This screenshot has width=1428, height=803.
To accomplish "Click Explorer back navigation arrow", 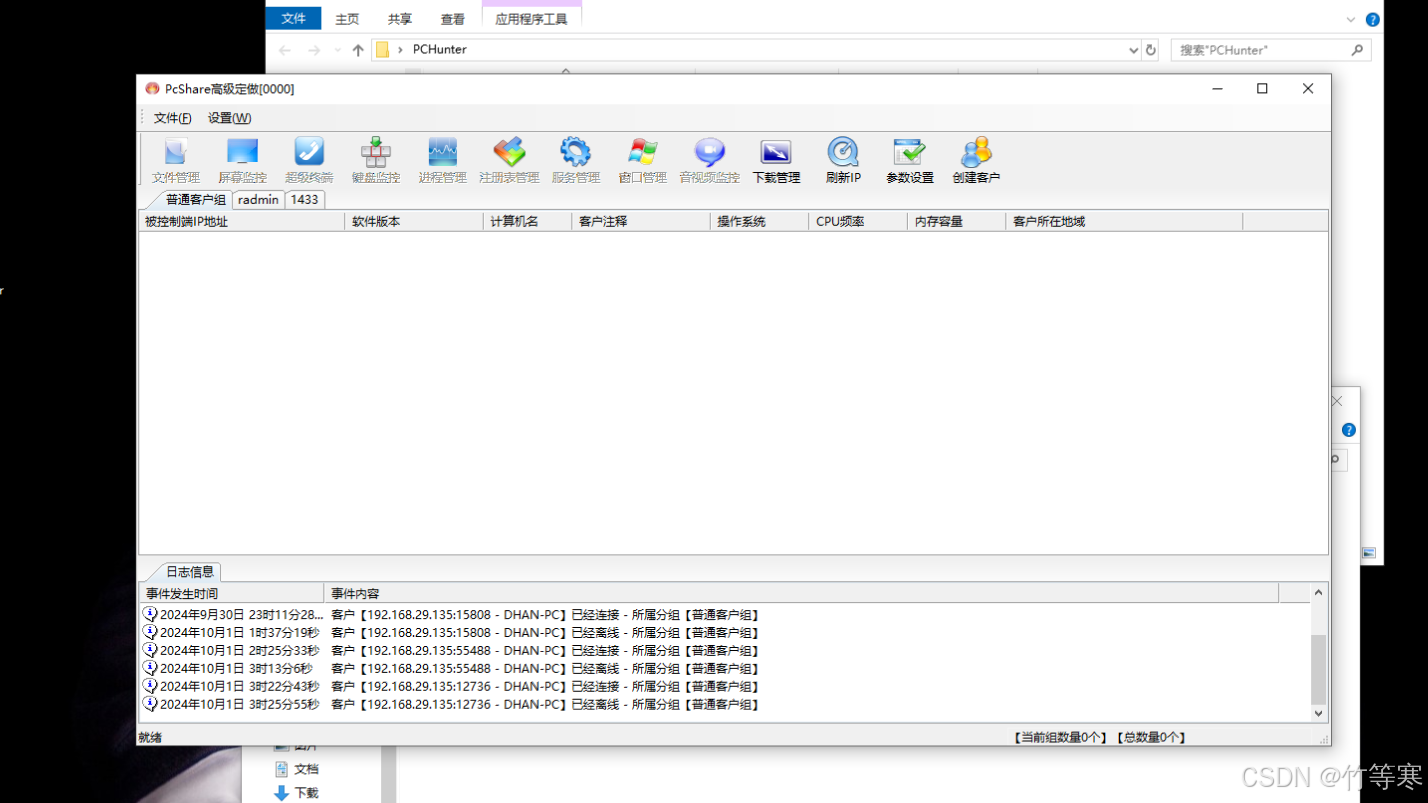I will tap(285, 50).
